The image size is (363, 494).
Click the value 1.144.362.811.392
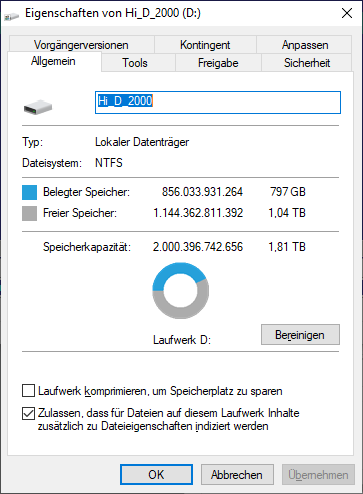198,213
